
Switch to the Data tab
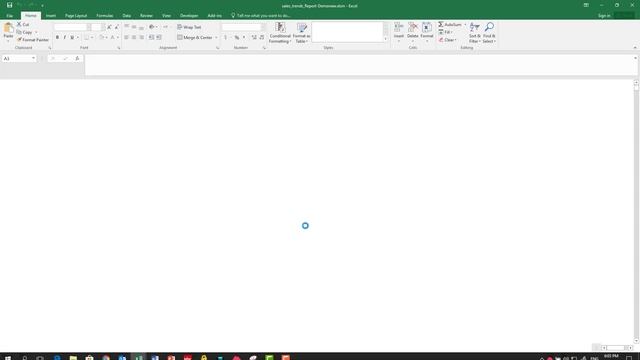click(x=127, y=16)
